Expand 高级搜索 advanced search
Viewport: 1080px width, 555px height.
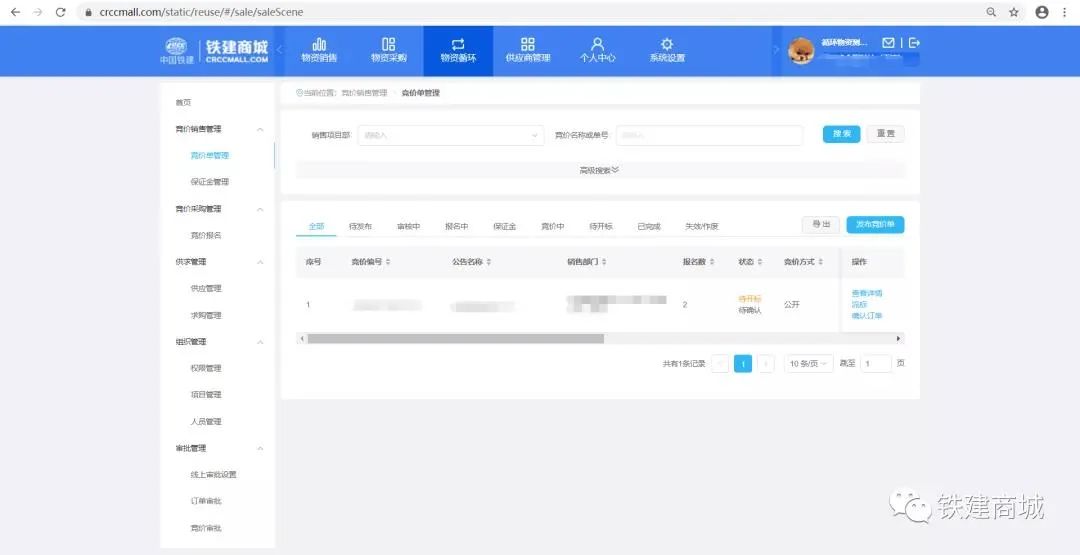599,170
